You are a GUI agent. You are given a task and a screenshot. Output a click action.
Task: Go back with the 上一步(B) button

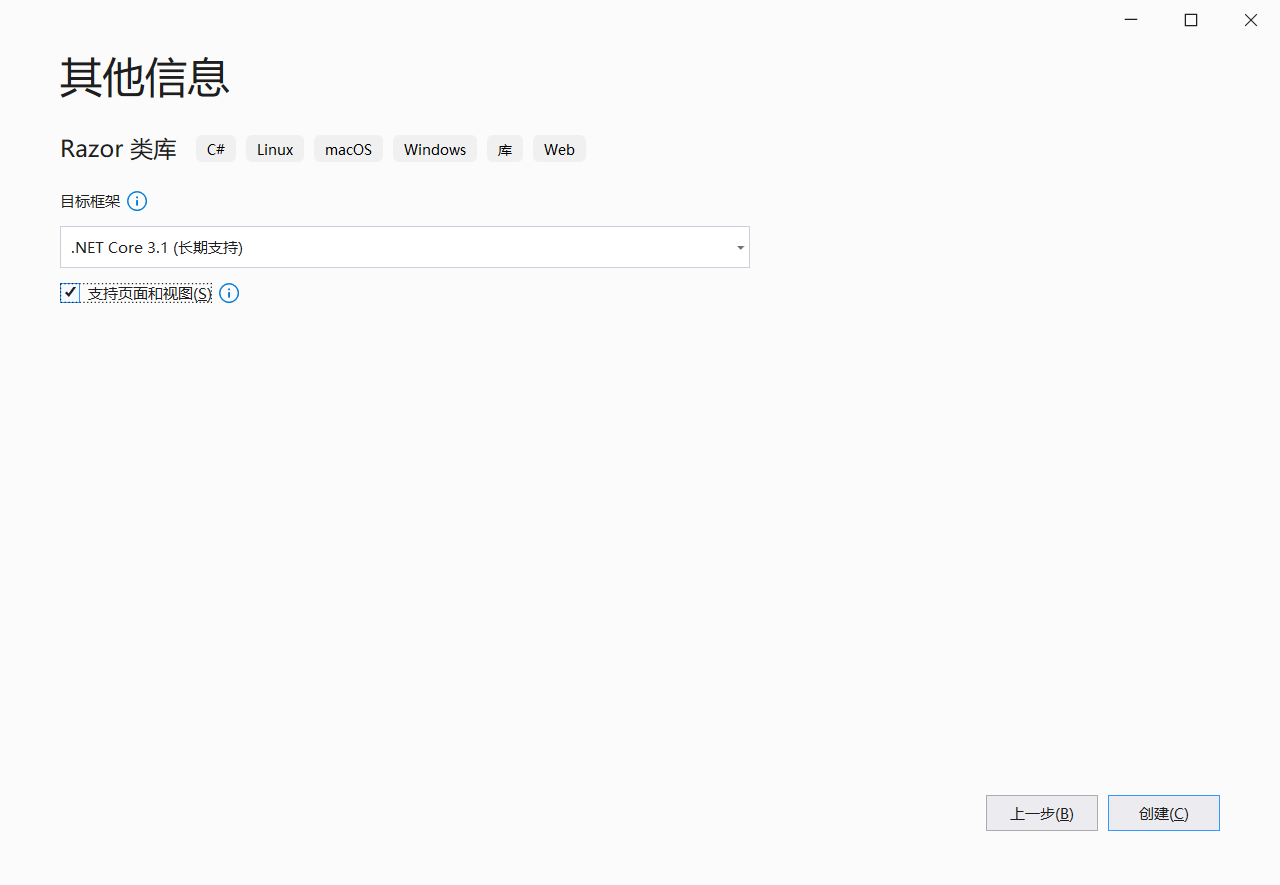click(x=1041, y=813)
